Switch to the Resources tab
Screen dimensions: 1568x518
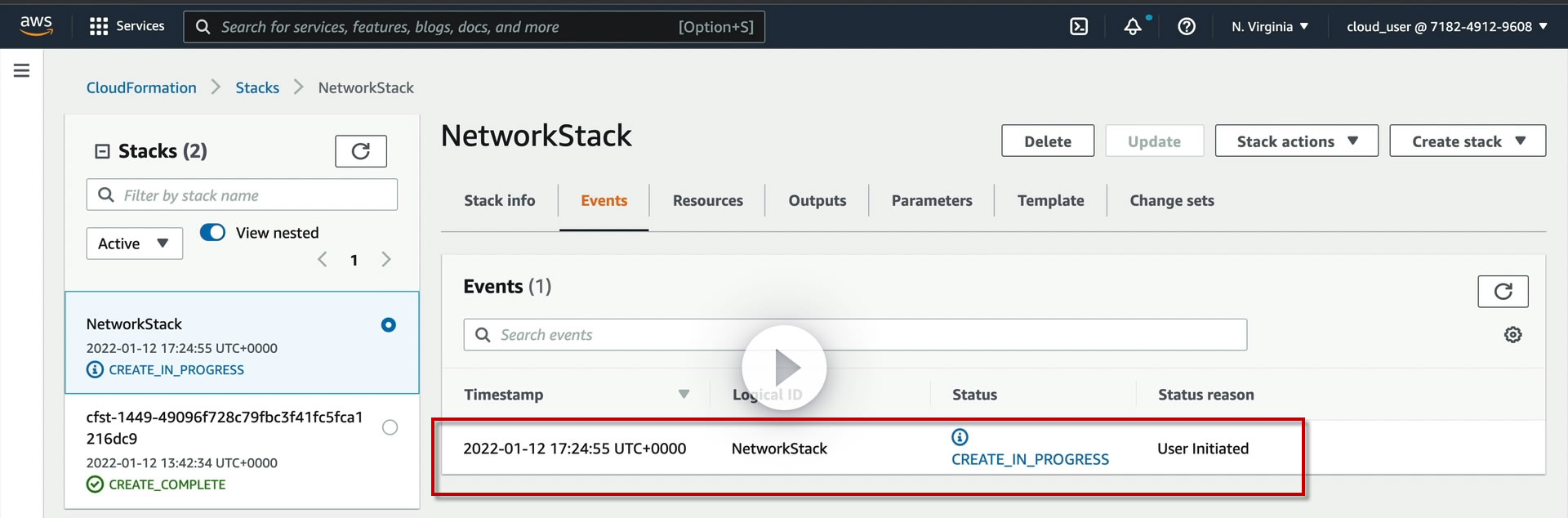click(707, 201)
